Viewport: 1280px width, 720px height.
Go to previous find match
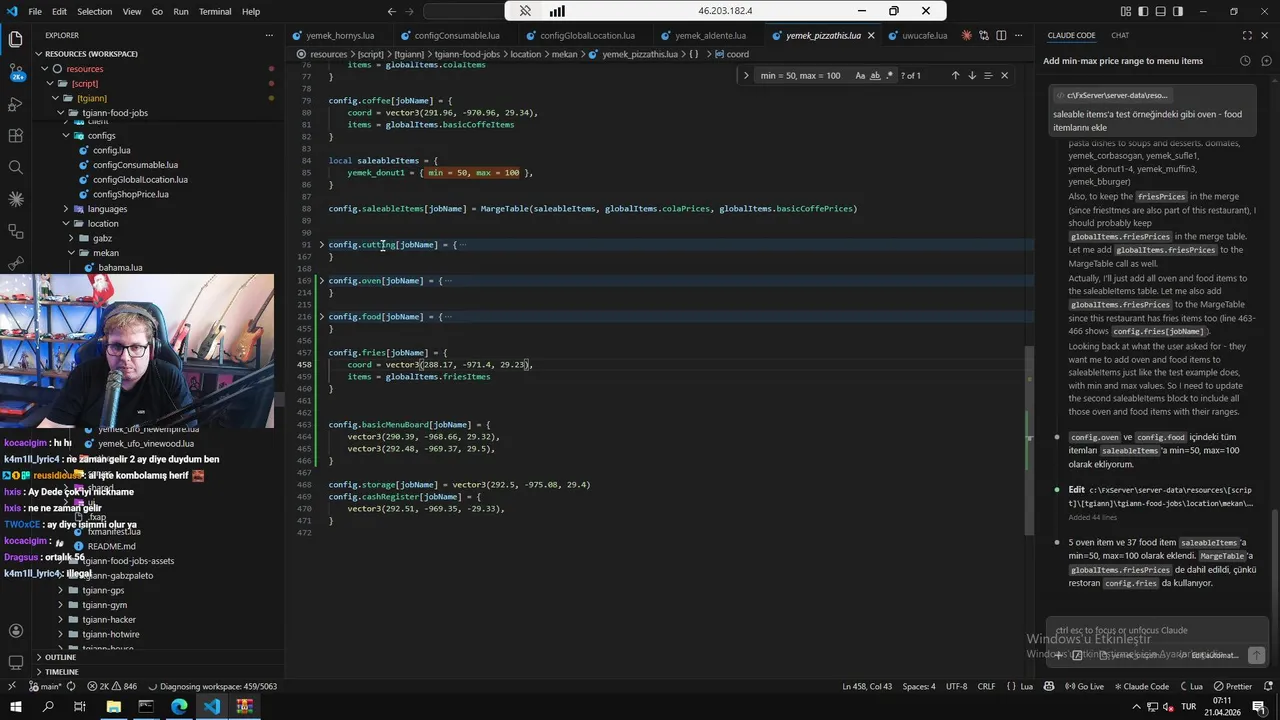[955, 75]
